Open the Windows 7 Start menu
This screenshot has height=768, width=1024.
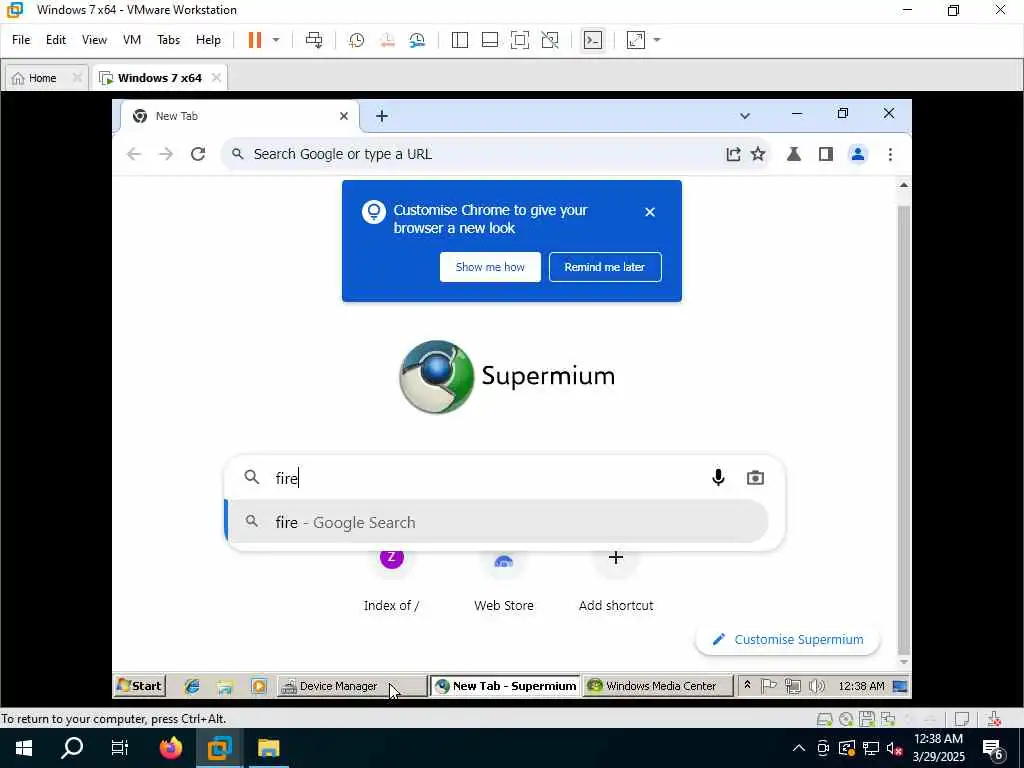coord(139,686)
